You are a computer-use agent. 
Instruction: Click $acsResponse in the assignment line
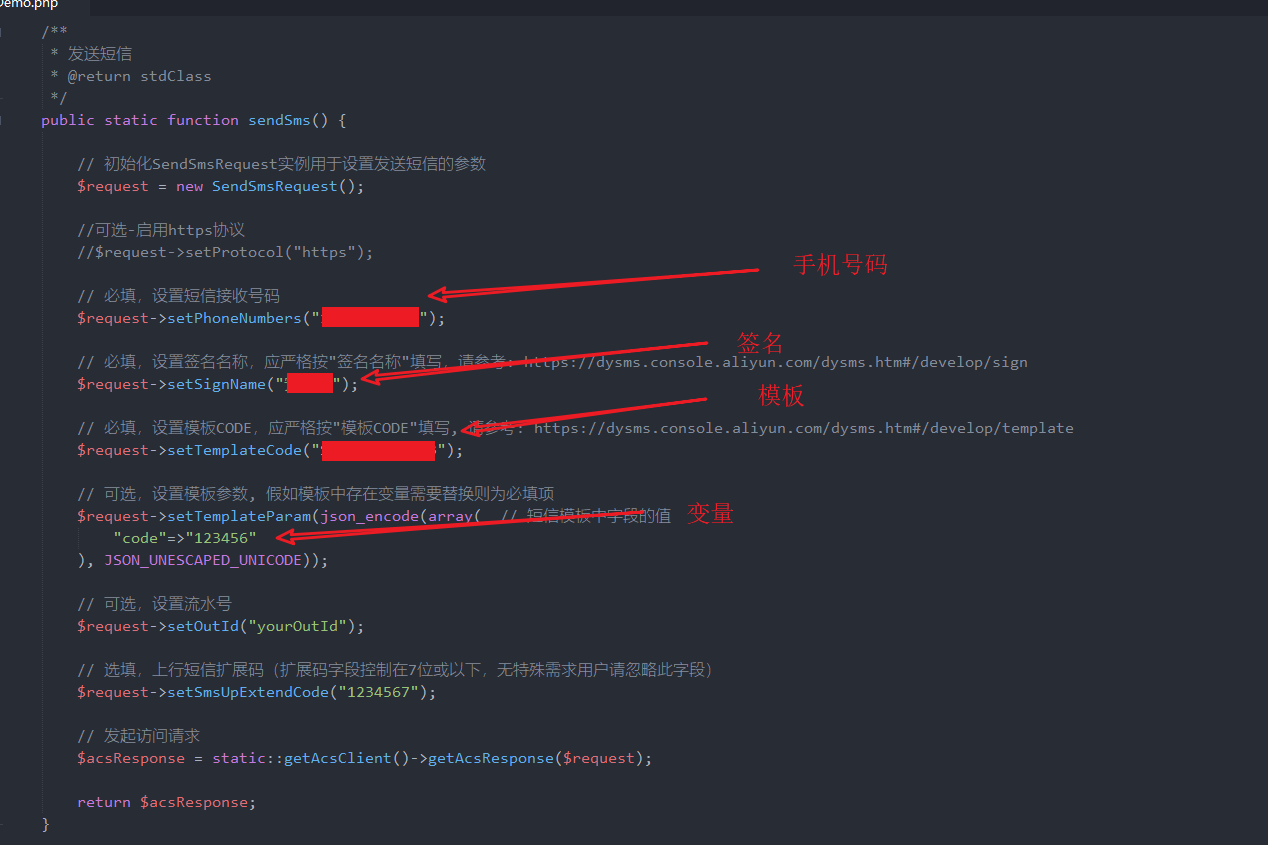131,758
